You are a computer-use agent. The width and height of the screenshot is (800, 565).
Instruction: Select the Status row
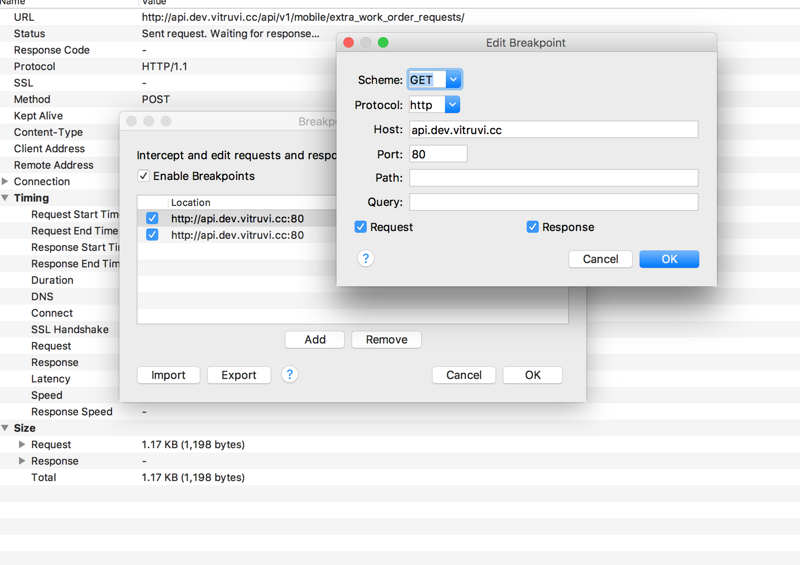(x=400, y=34)
